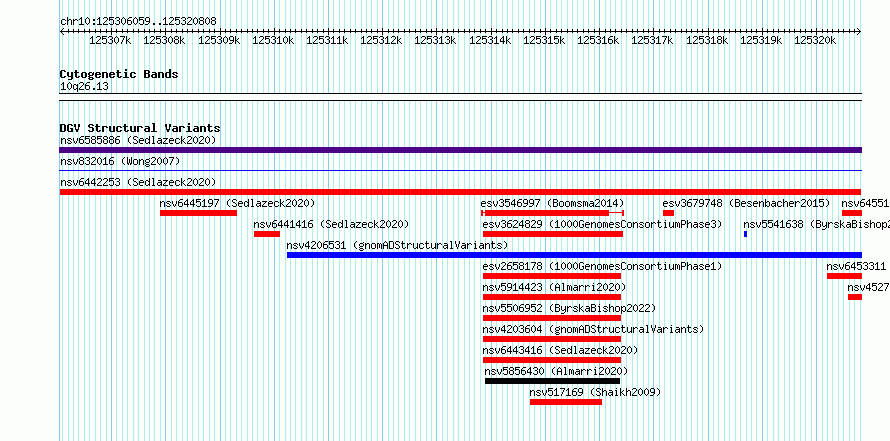The image size is (890, 441).
Task: Open the nsv5541638 ByrskaBishop label
Action: (x=816, y=224)
